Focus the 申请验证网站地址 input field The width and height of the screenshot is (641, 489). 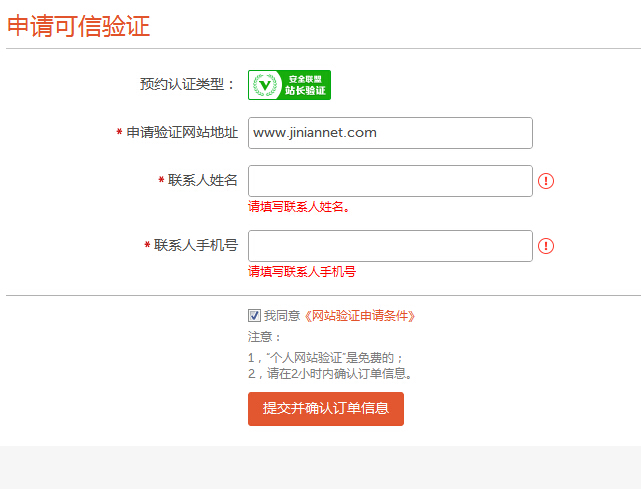tap(390, 133)
